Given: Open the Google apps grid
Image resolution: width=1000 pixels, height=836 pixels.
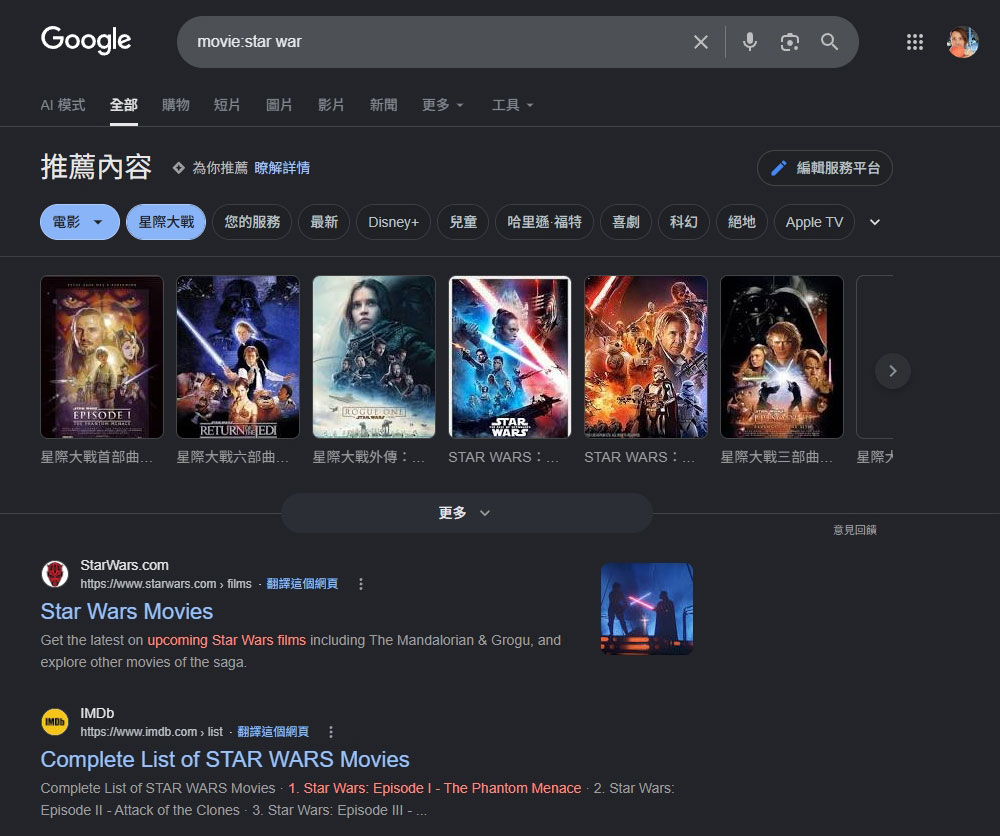Looking at the screenshot, I should (915, 42).
